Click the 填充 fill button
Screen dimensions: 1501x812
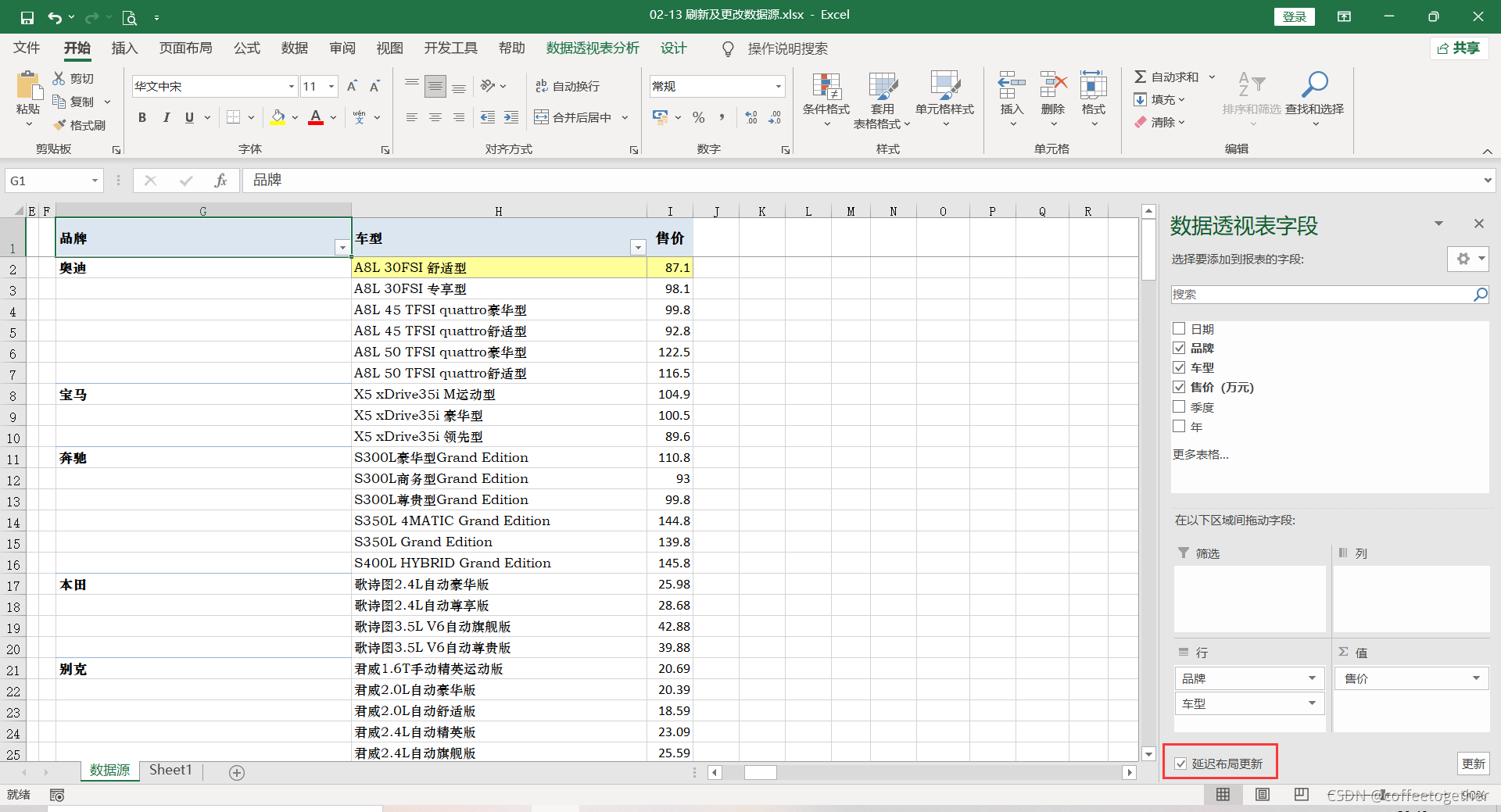(x=1159, y=99)
